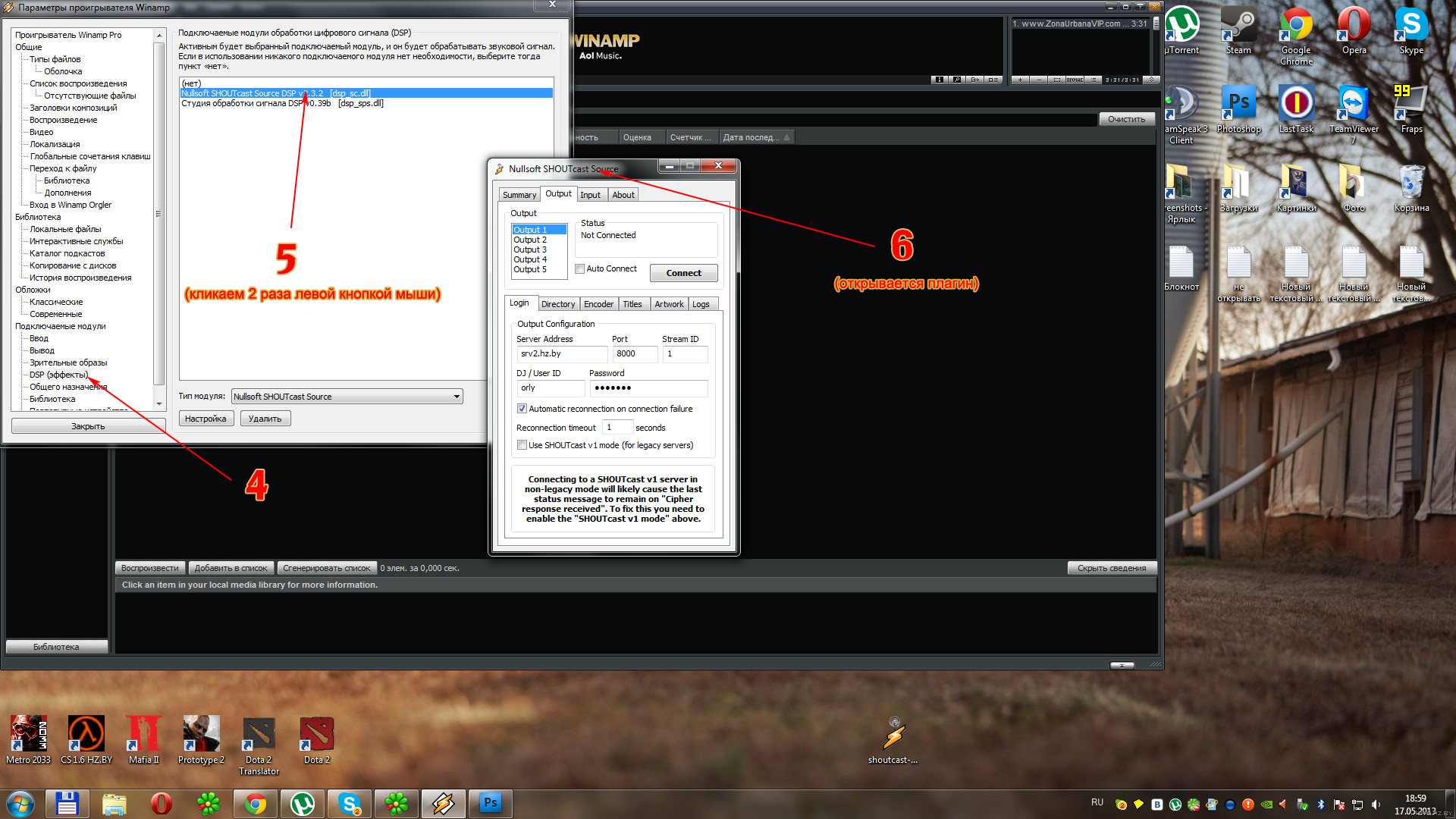The image size is (1456, 819).
Task: Click the Photoshop icon in taskbar
Action: [490, 803]
